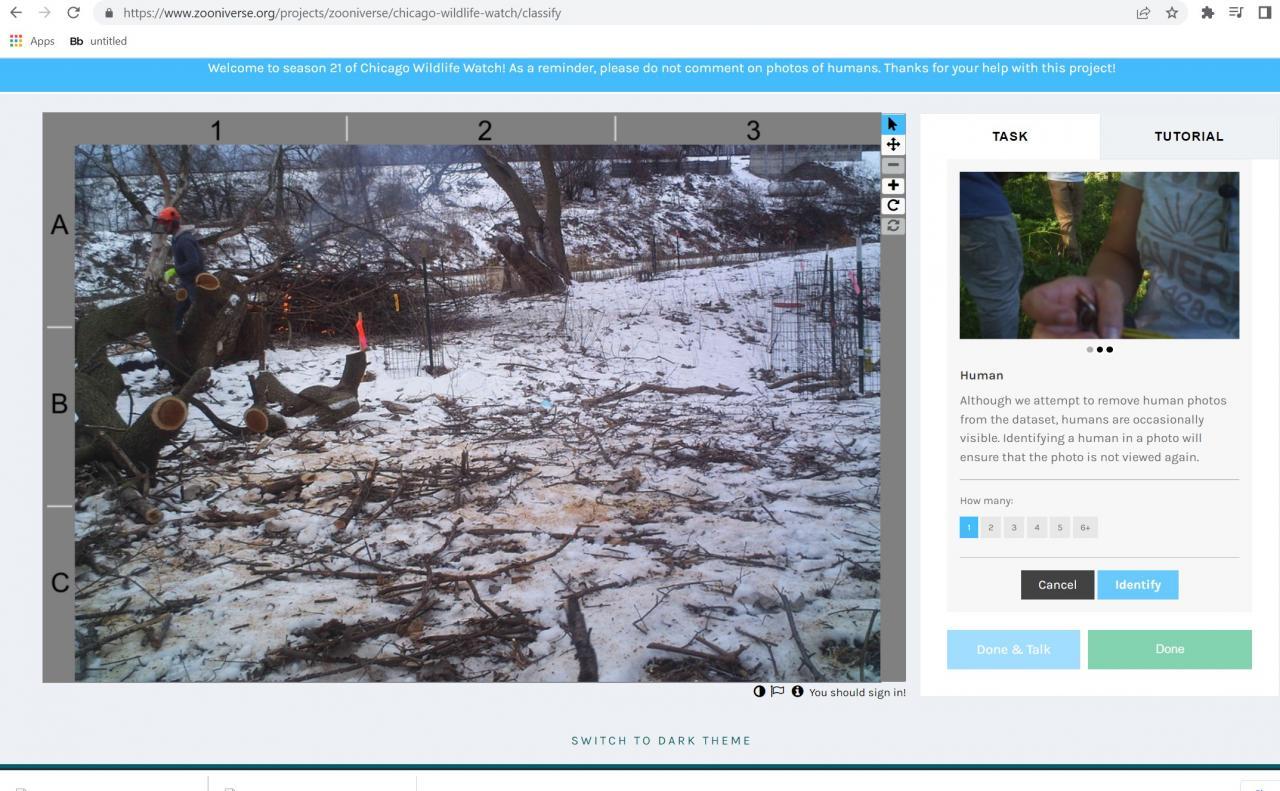
Task: Go back in browser history
Action: pos(16,13)
